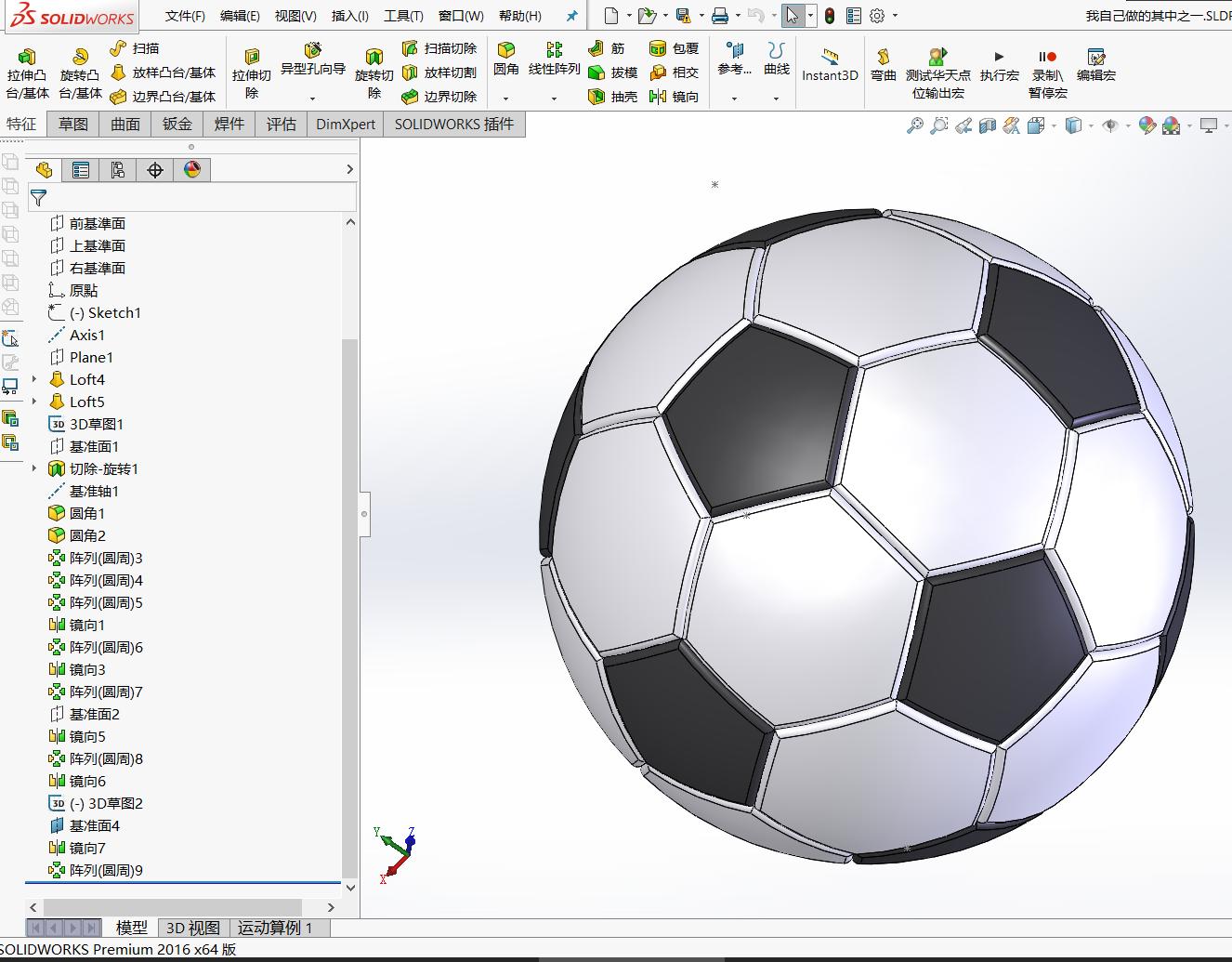Expand the Loft4 node in the feature tree
Viewport: 1232px width, 962px height.
click(x=34, y=379)
